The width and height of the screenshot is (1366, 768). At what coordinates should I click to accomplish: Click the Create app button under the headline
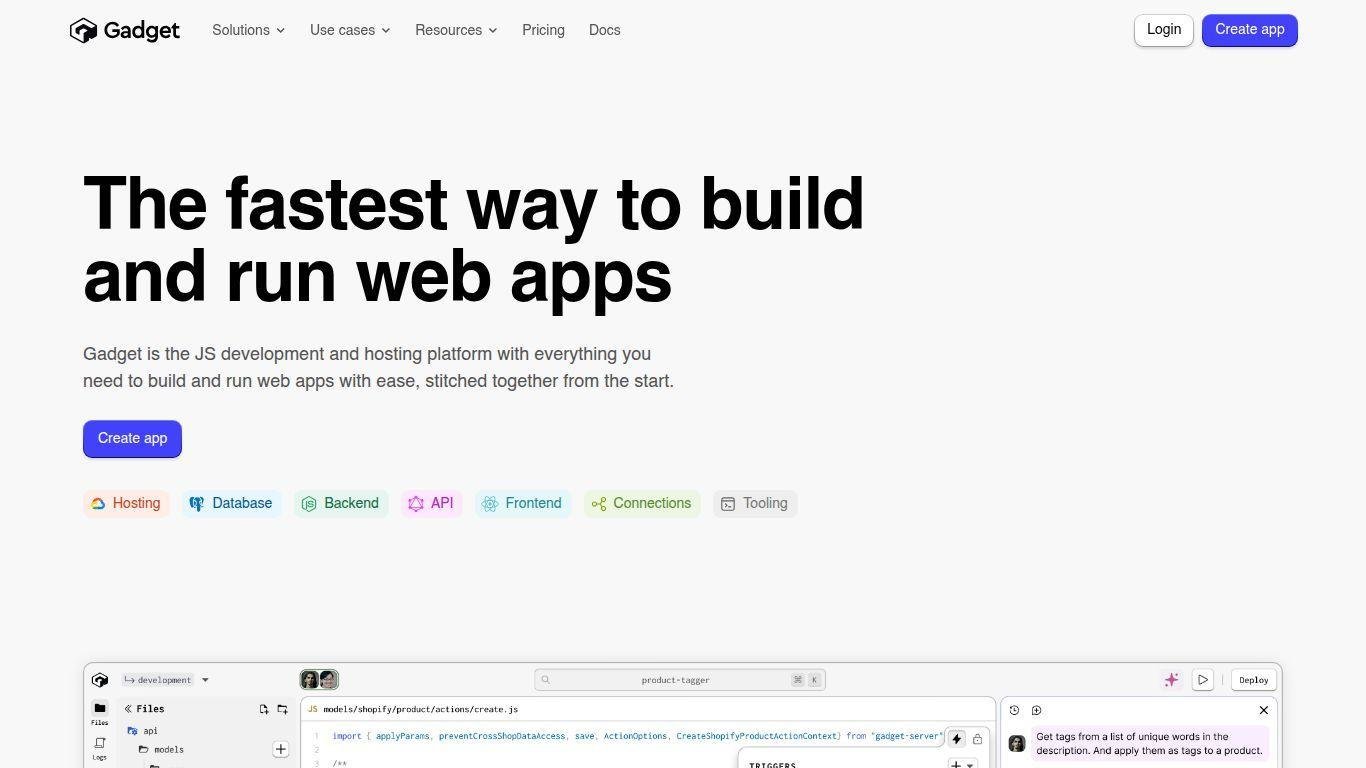point(132,439)
